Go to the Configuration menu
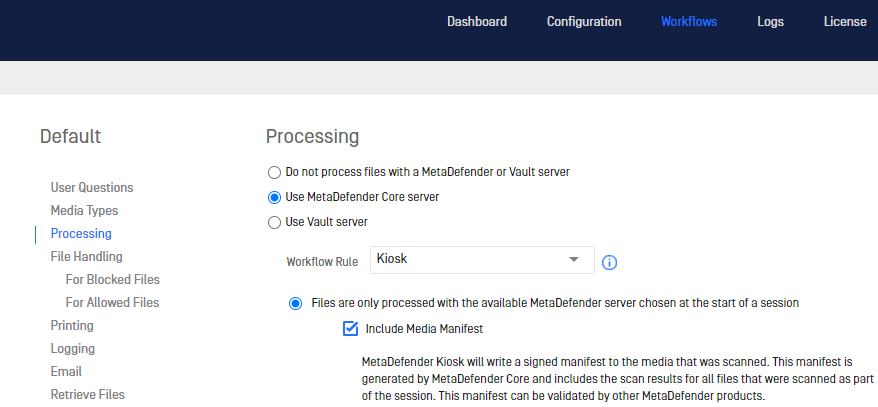The width and height of the screenshot is (878, 407). point(584,22)
